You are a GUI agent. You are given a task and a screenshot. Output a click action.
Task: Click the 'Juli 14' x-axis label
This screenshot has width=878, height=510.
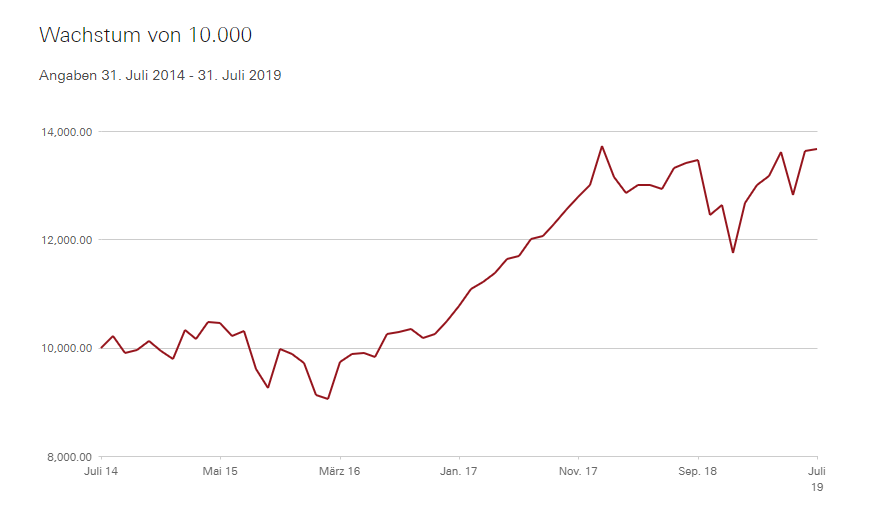[x=102, y=471]
